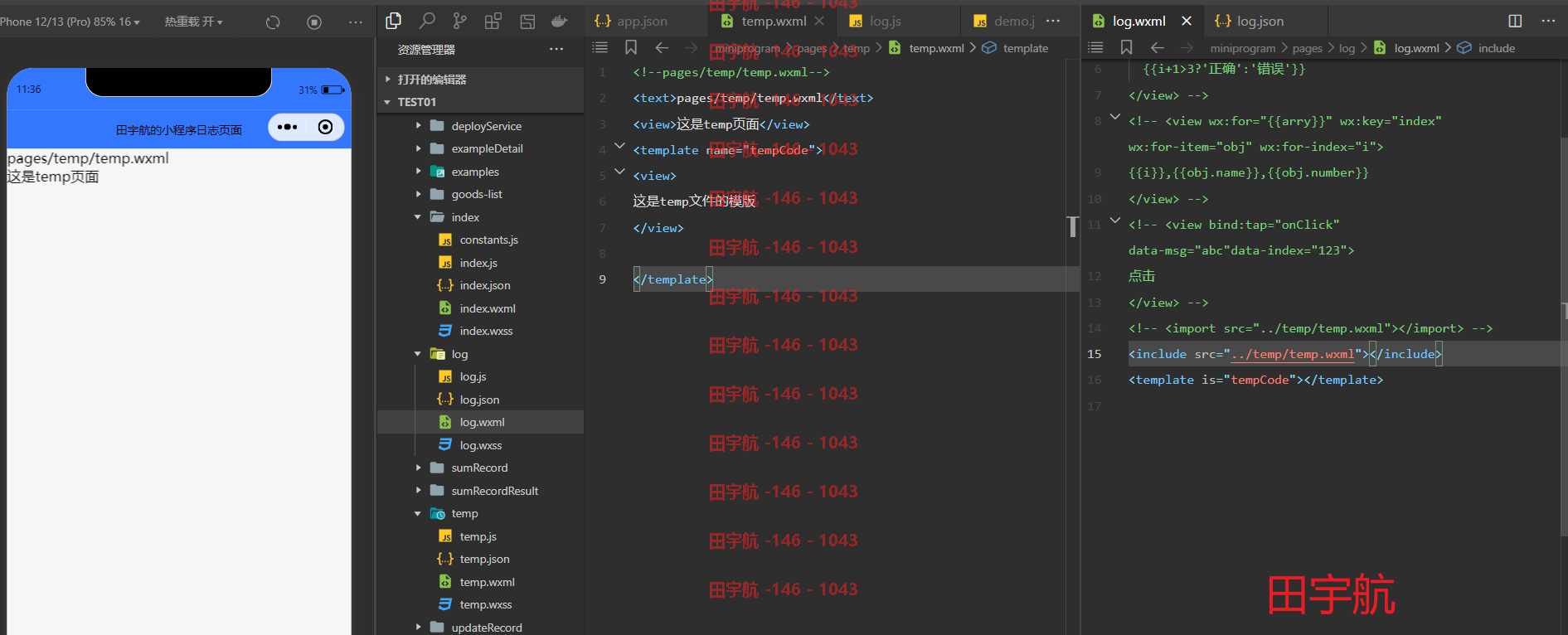Viewport: 1568px width, 635px height.
Task: Click 'log' breadcrumb in right editor
Action: (1347, 48)
